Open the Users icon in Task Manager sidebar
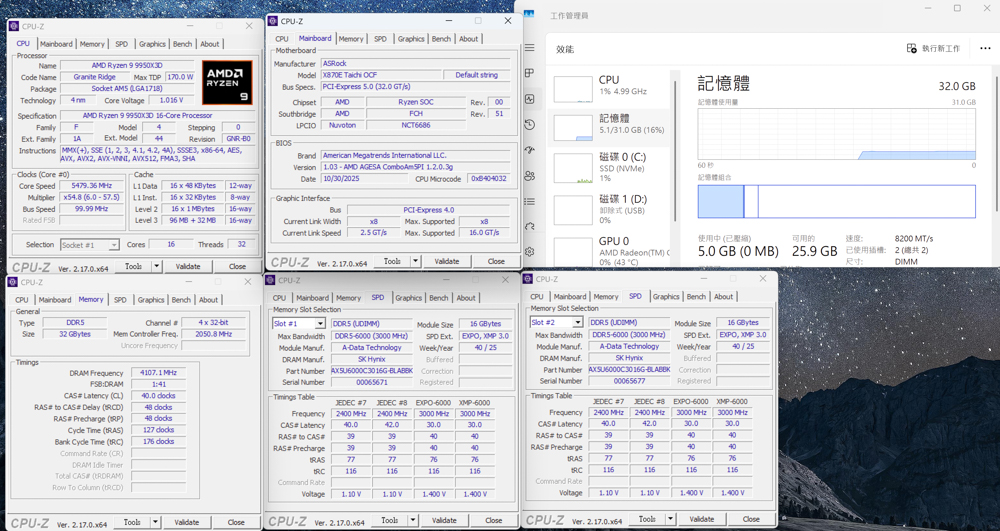This screenshot has height=531, width=1000. click(x=530, y=176)
